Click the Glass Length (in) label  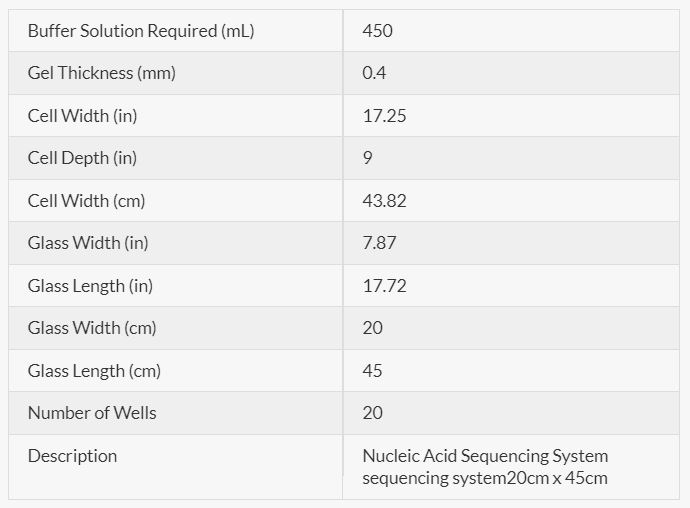pos(91,286)
